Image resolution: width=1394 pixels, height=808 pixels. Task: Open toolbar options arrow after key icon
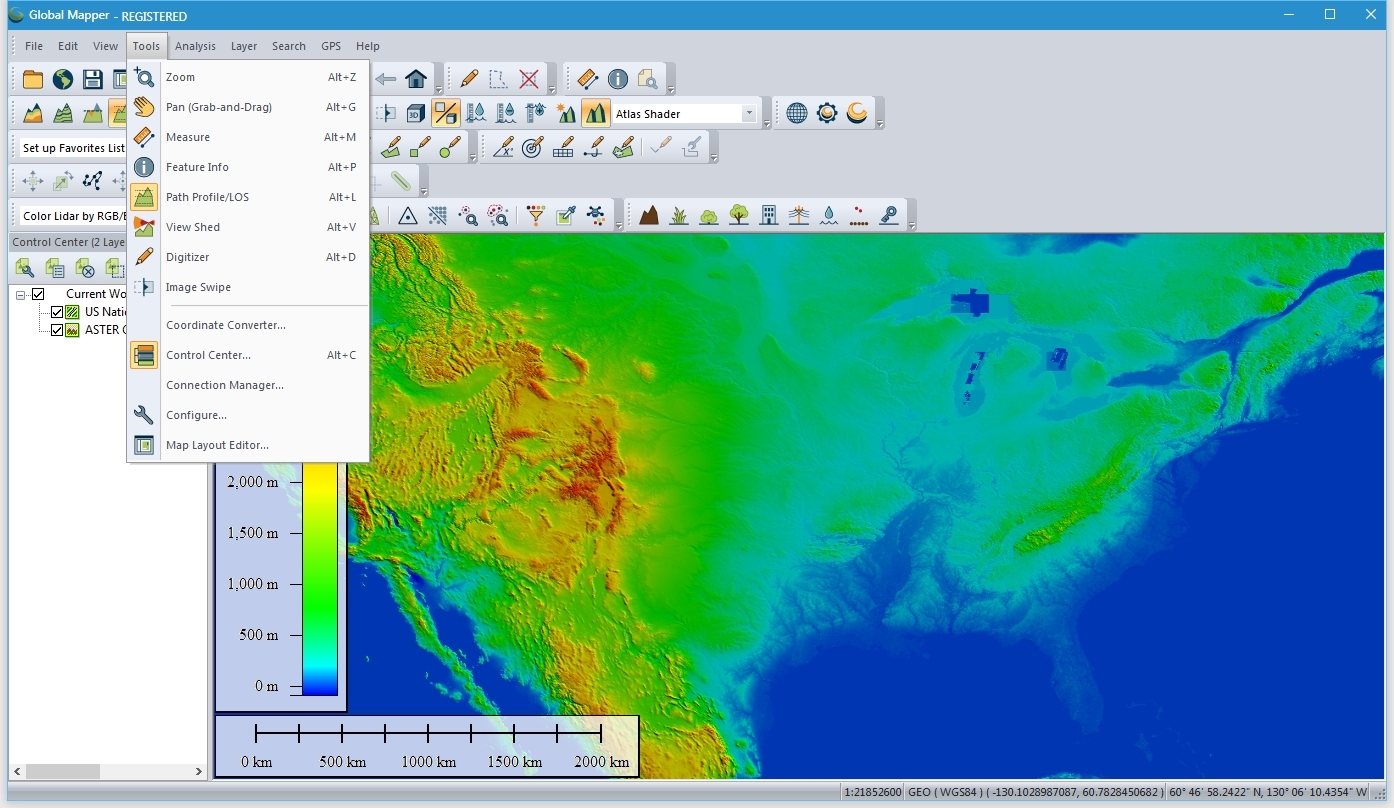[912, 226]
